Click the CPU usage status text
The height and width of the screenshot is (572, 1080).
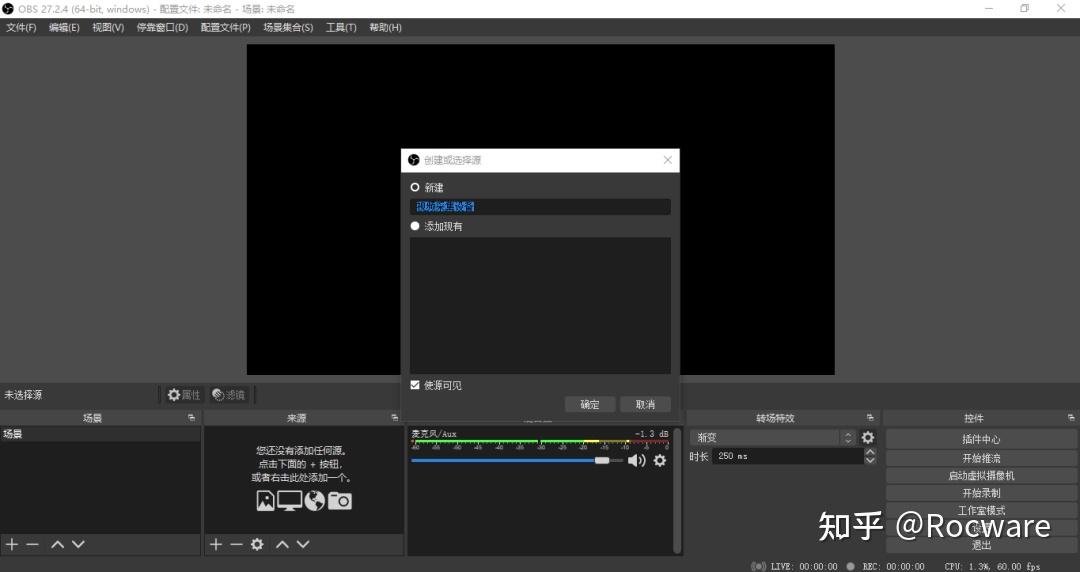coord(992,566)
